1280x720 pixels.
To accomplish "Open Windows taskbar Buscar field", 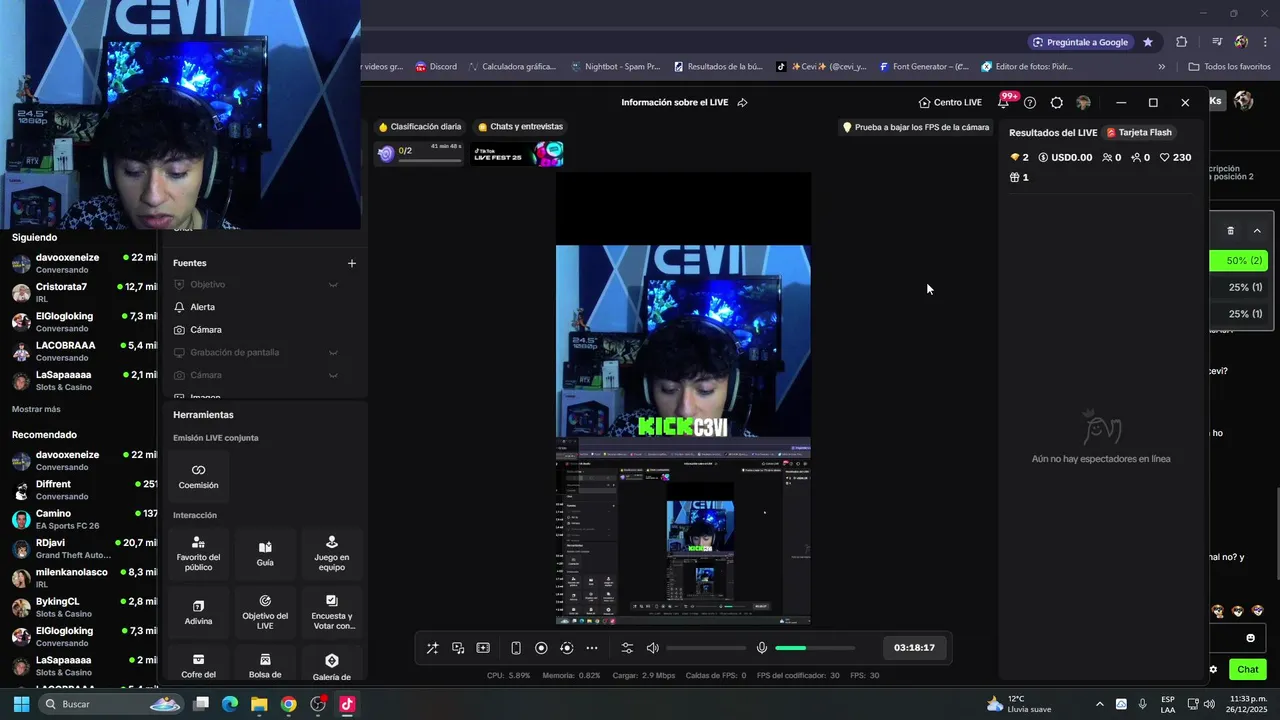I will pyautogui.click(x=112, y=704).
